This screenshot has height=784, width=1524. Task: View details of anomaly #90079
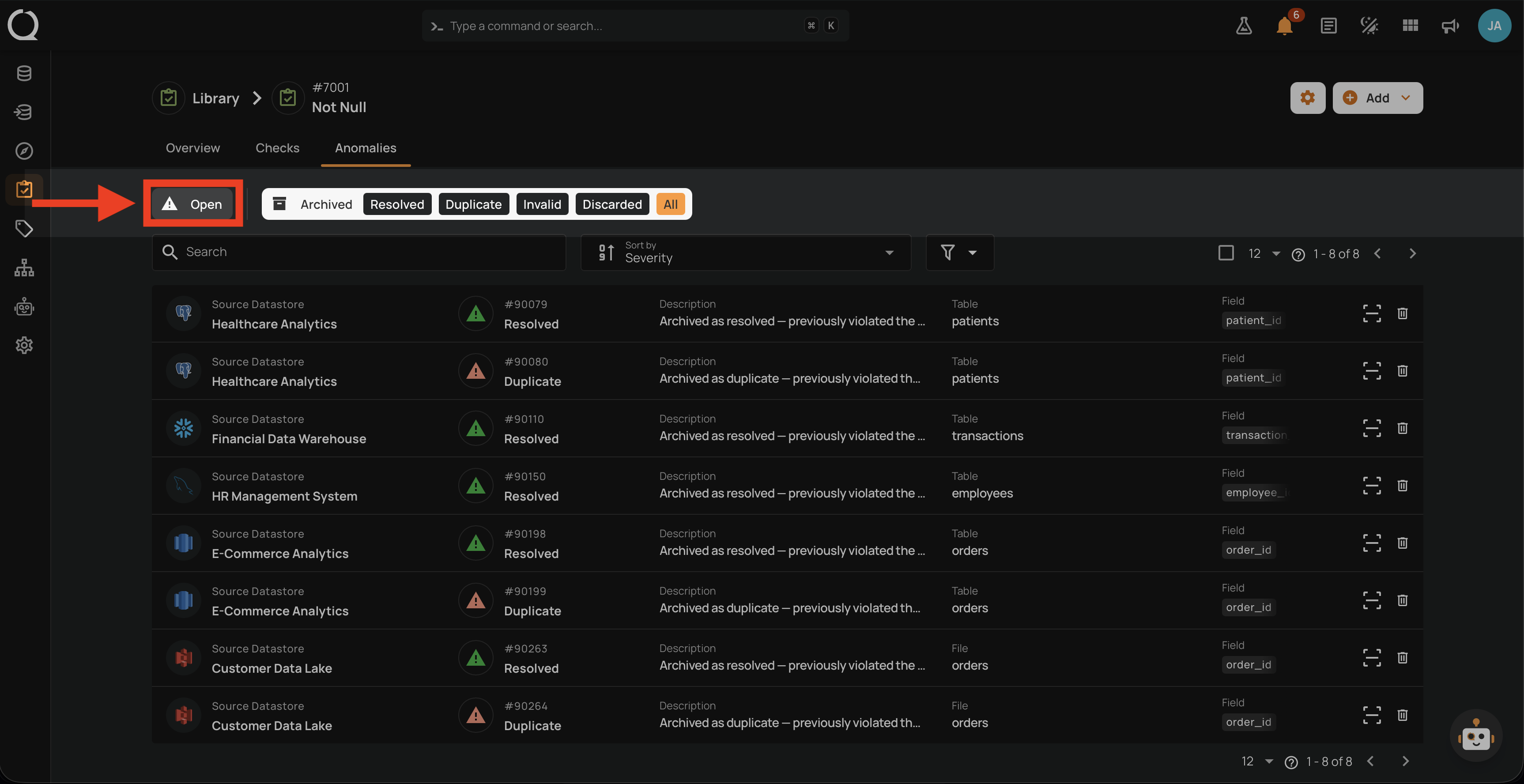[x=1371, y=313]
